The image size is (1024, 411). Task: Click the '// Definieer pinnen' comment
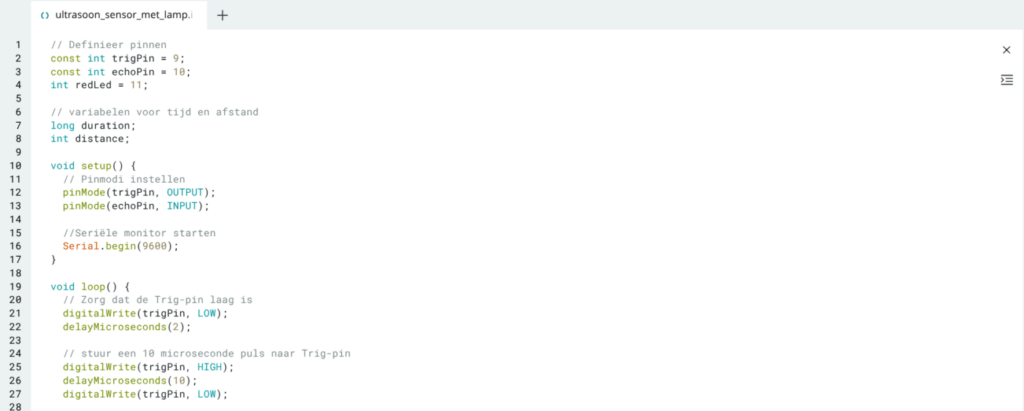click(108, 45)
